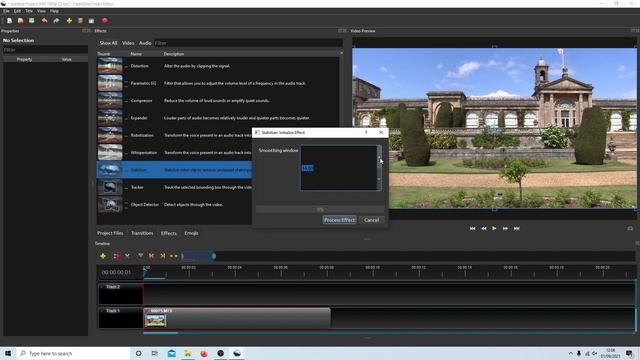The width and height of the screenshot is (640, 360).
Task: Click the snapshot icon beside the preview controls
Action: pyautogui.click(x=630, y=229)
